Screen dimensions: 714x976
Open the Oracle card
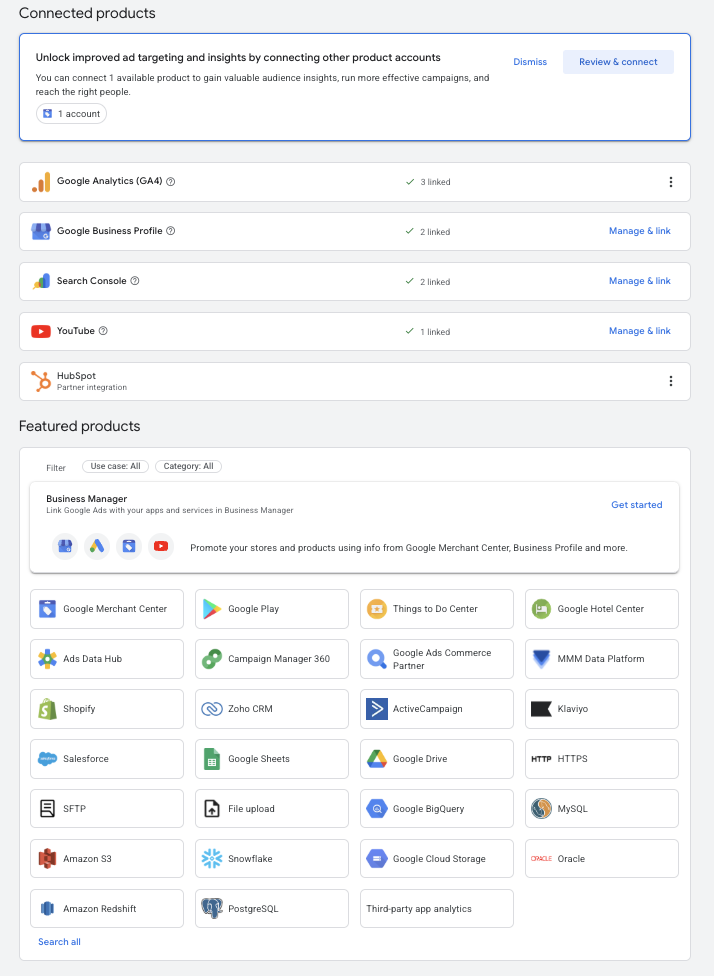tap(602, 859)
